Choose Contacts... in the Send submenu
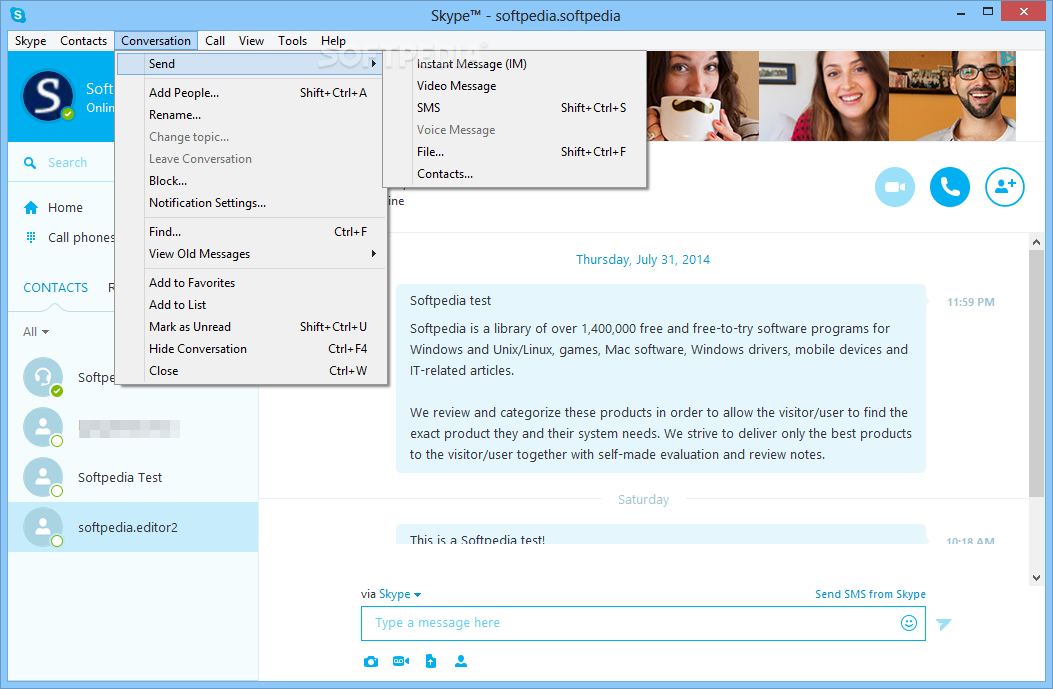This screenshot has height=689, width=1053. coord(515,174)
